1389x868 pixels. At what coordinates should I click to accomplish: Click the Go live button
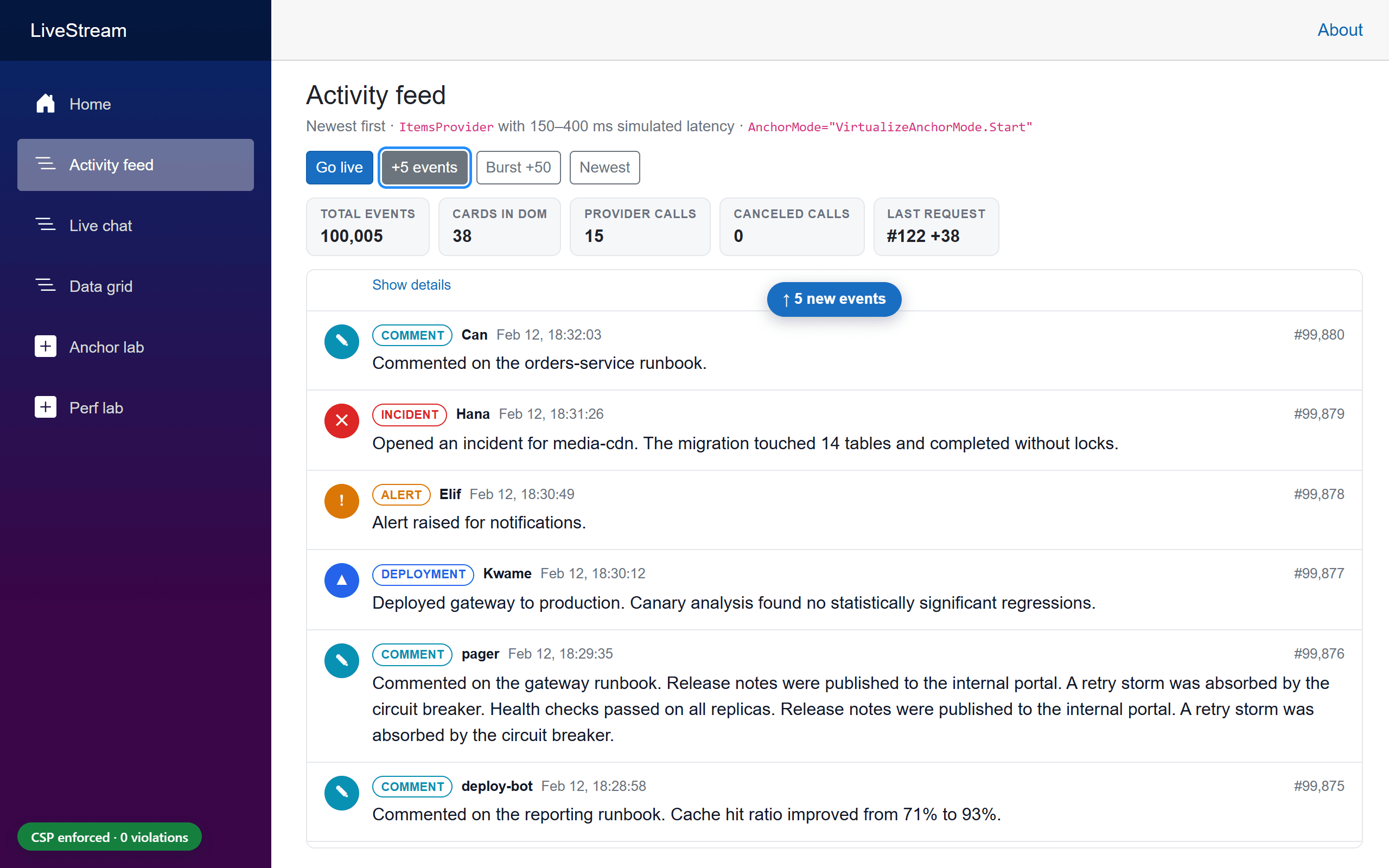click(339, 167)
